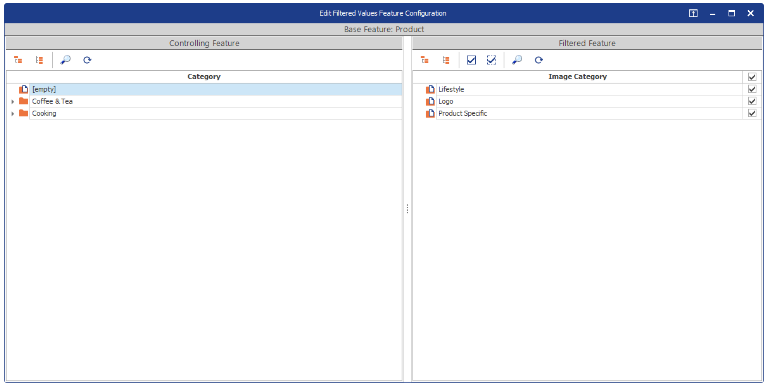The width and height of the screenshot is (768, 385).
Task: Uncheck the Logo checkbox
Action: tap(752, 101)
